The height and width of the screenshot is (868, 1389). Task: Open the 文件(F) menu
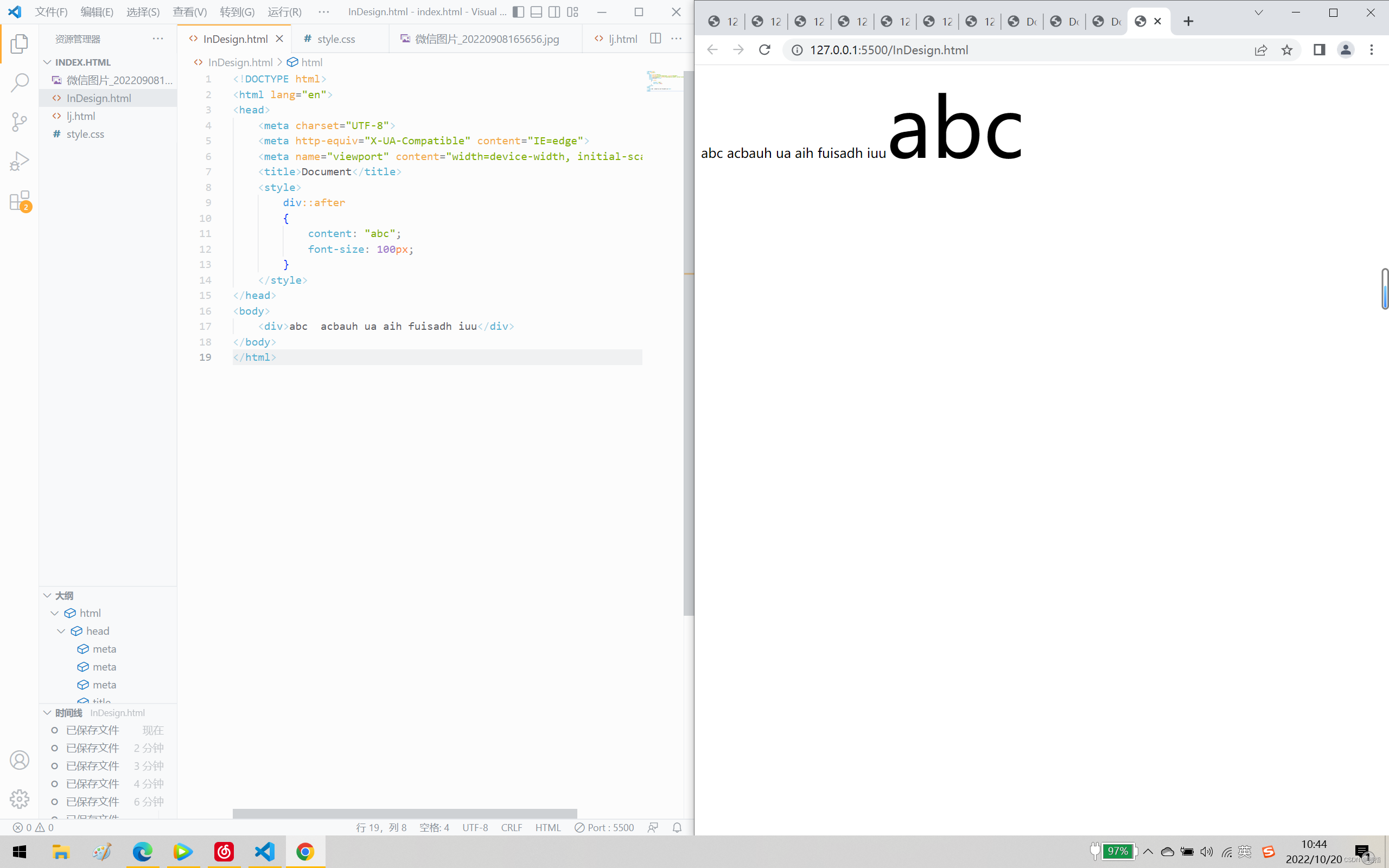pos(51,12)
